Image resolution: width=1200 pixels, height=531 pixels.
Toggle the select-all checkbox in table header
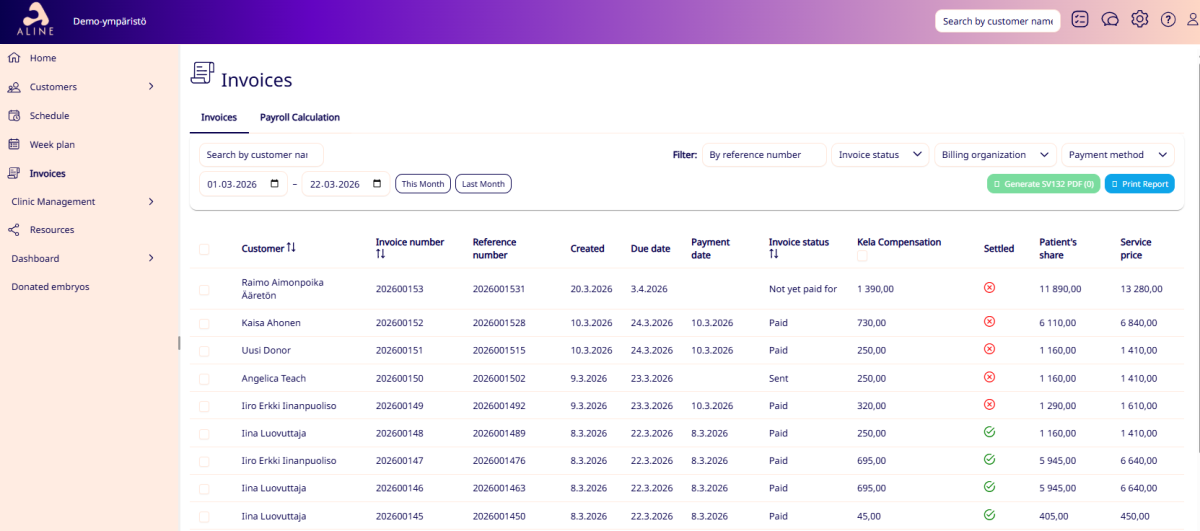204,249
